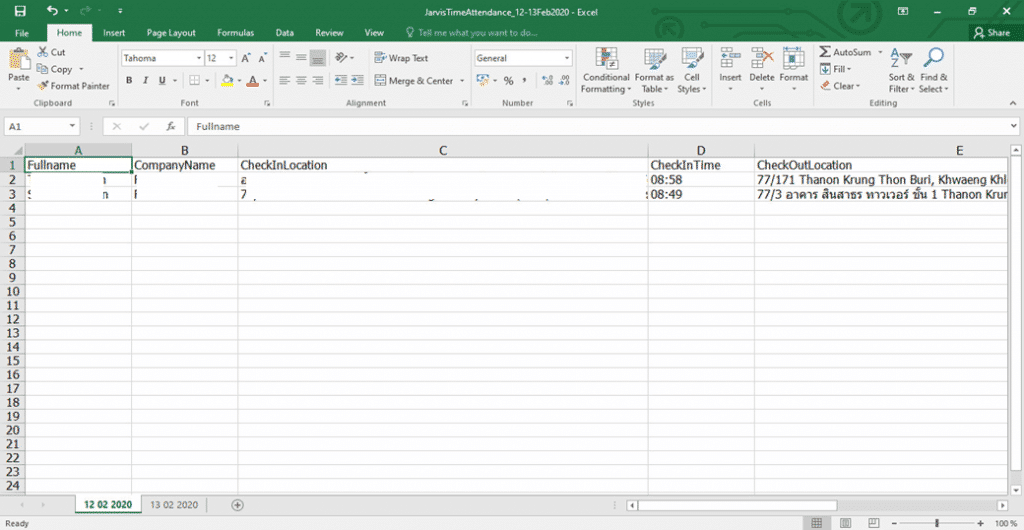
Task: Click the Format Painter tool
Action: (x=73, y=86)
